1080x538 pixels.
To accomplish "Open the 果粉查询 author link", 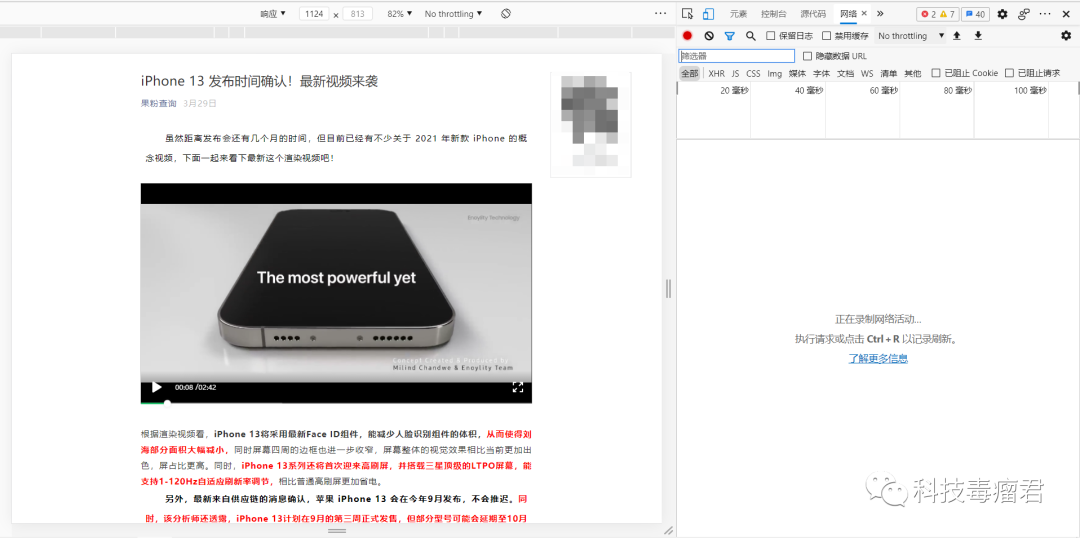I will pos(158,103).
